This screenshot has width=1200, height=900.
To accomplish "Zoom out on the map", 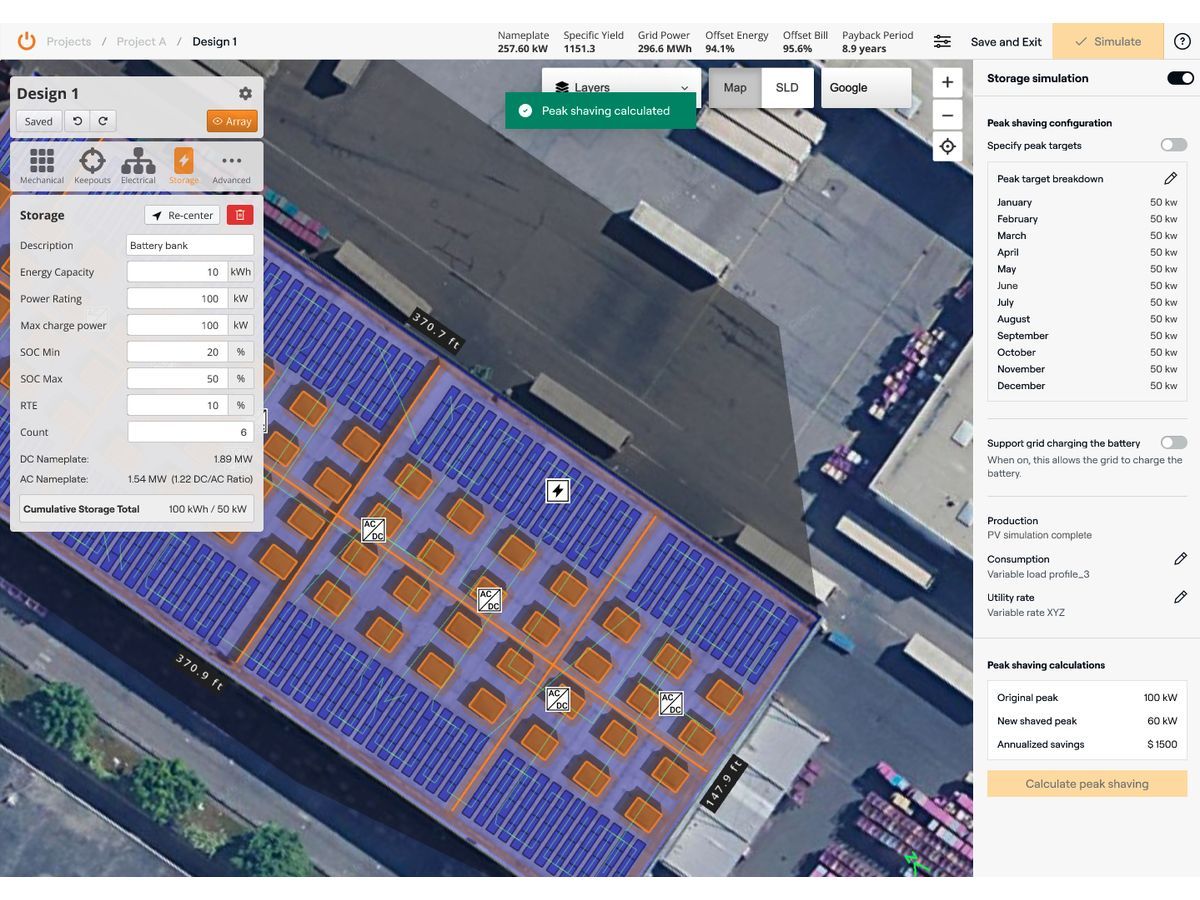I will (x=947, y=114).
